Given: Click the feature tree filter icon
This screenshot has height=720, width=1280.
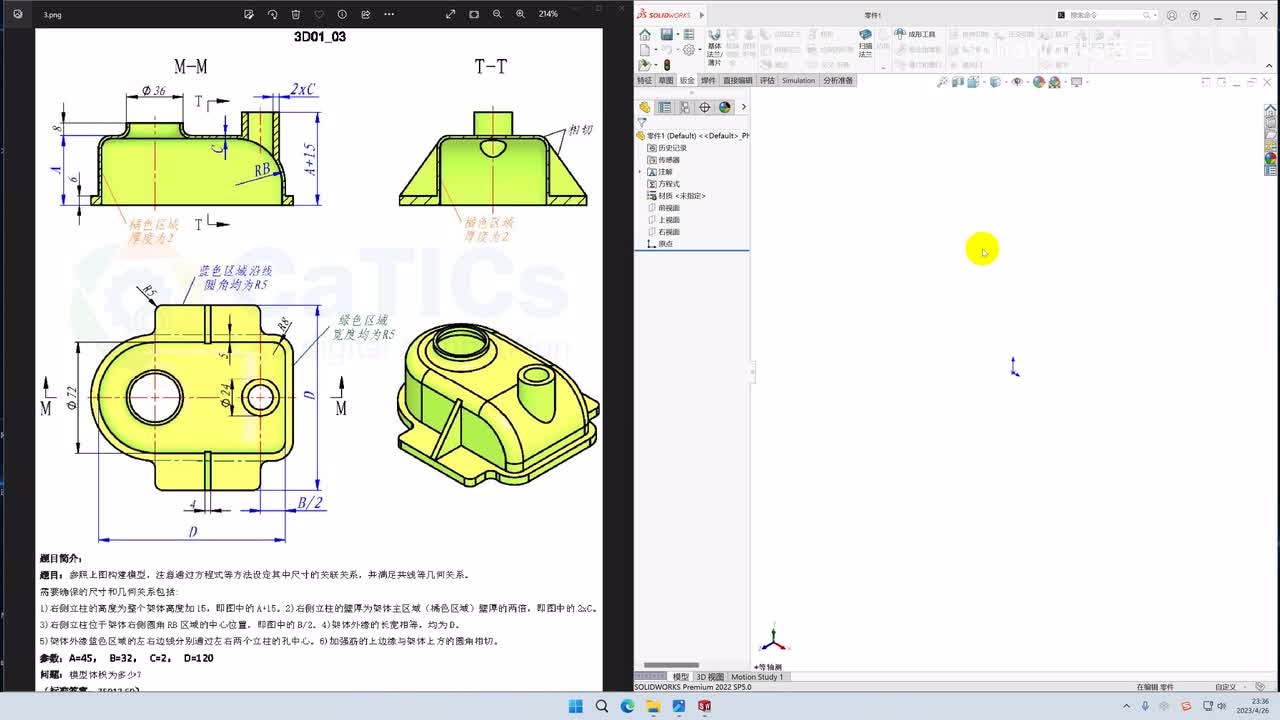Looking at the screenshot, I should pyautogui.click(x=642, y=123).
